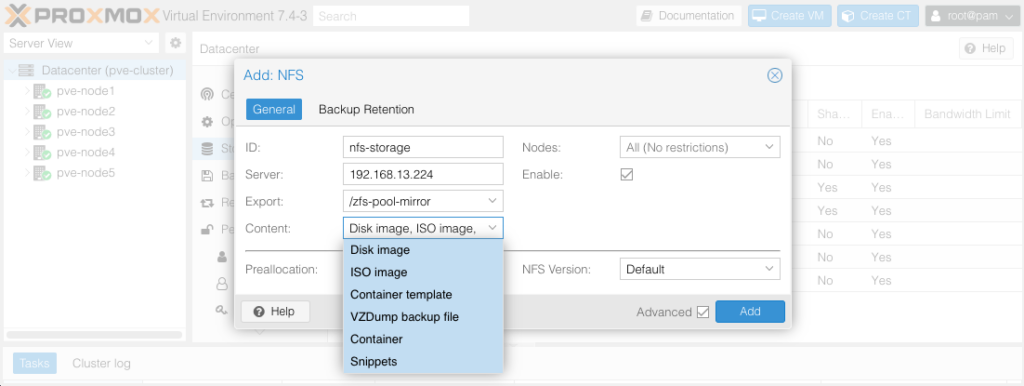Click the Backup floppy icon in side menu
1024x386 pixels.
coord(207,176)
